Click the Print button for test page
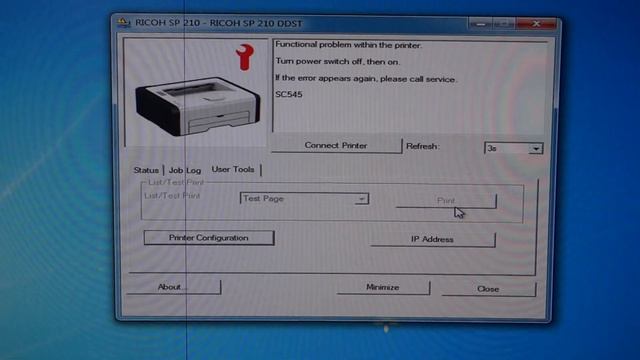The width and height of the screenshot is (640, 360). pyautogui.click(x=446, y=200)
